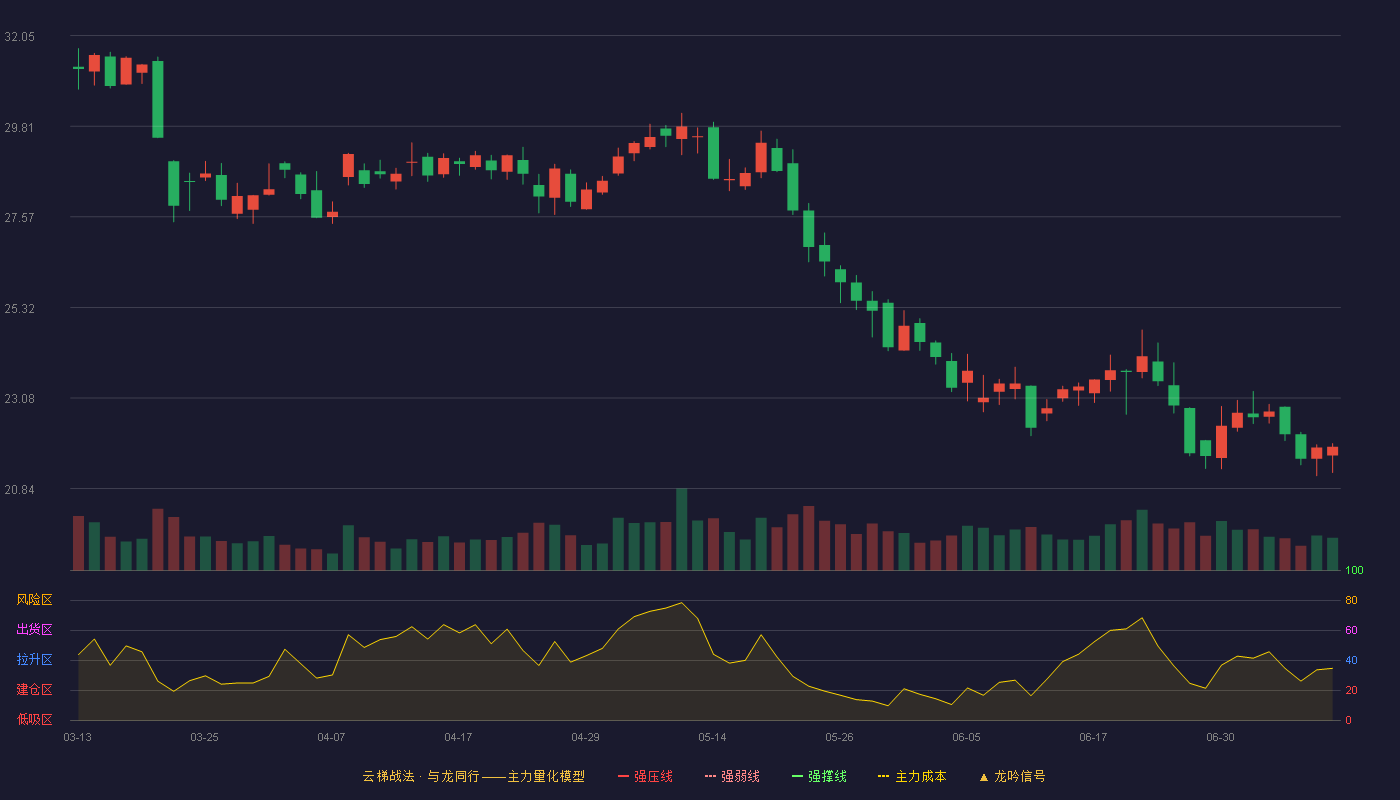
Task: Select the 风险区 zone label
Action: (35, 600)
